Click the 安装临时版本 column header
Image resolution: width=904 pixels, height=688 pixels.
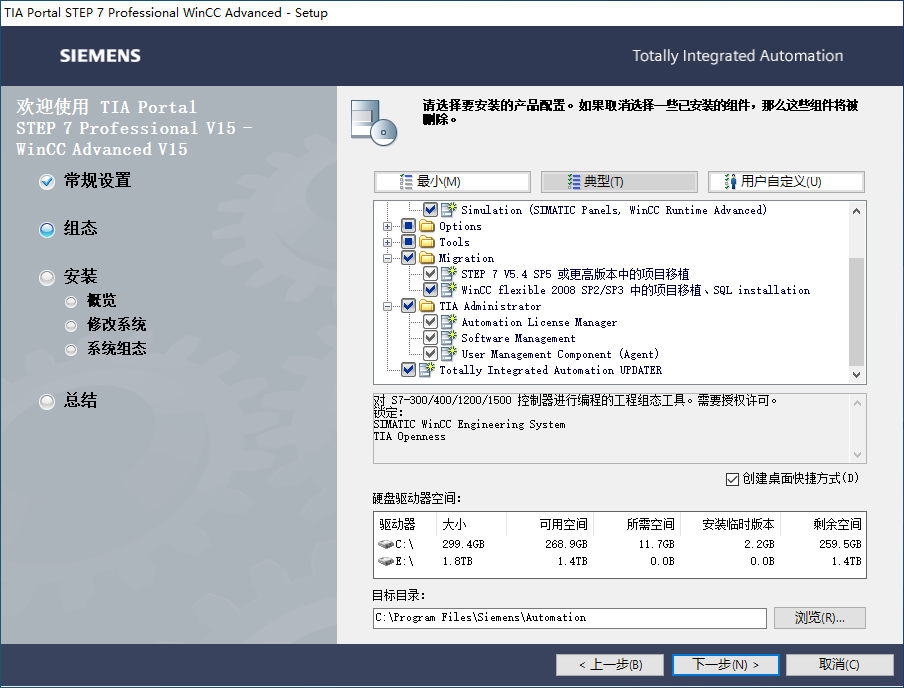(x=731, y=524)
